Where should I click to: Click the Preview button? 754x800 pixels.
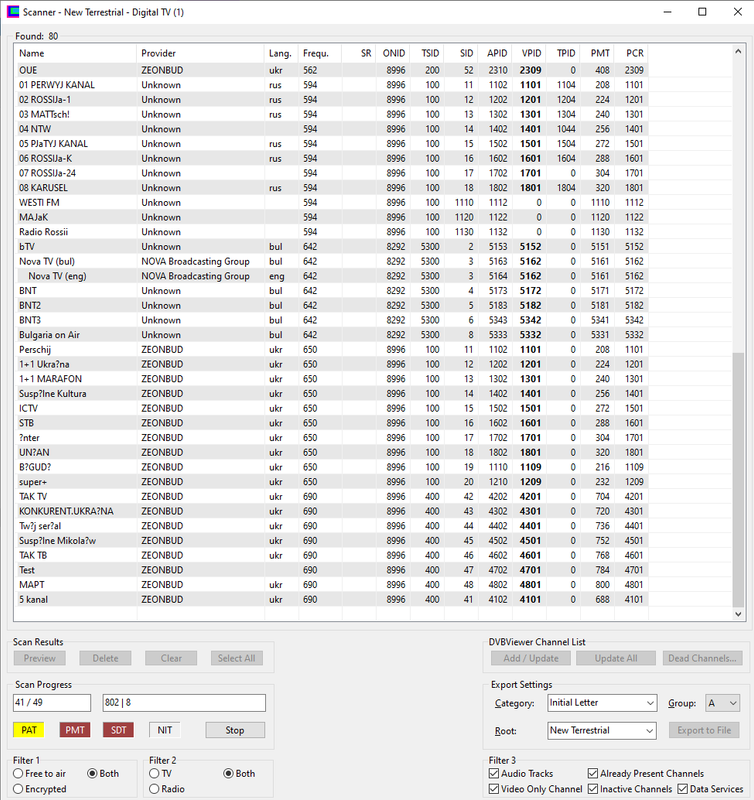(x=39, y=658)
